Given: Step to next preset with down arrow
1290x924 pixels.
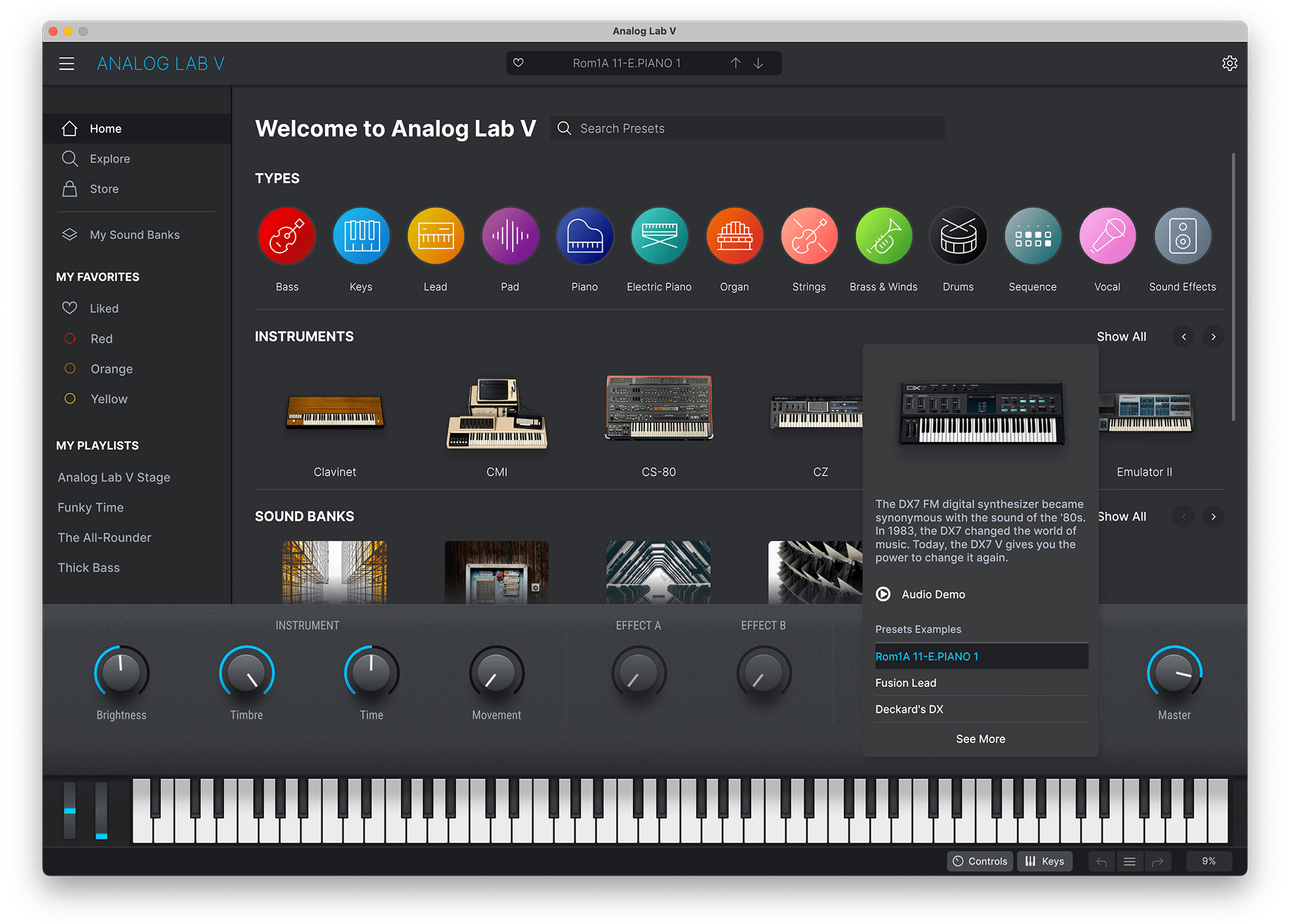Looking at the screenshot, I should [759, 62].
